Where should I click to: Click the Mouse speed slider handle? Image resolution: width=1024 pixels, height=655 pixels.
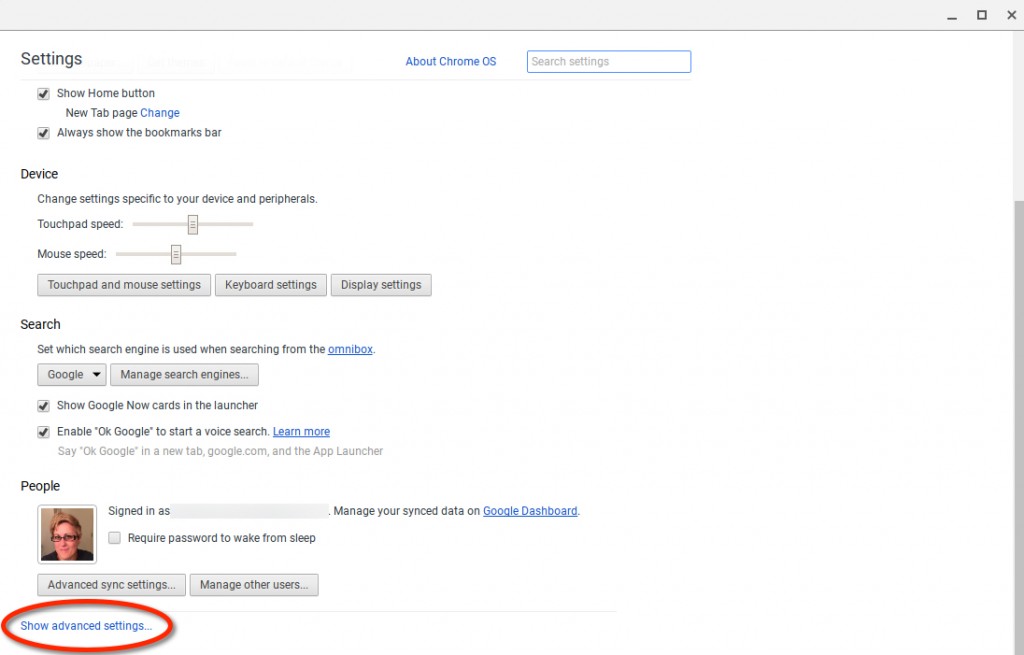pyautogui.click(x=176, y=255)
